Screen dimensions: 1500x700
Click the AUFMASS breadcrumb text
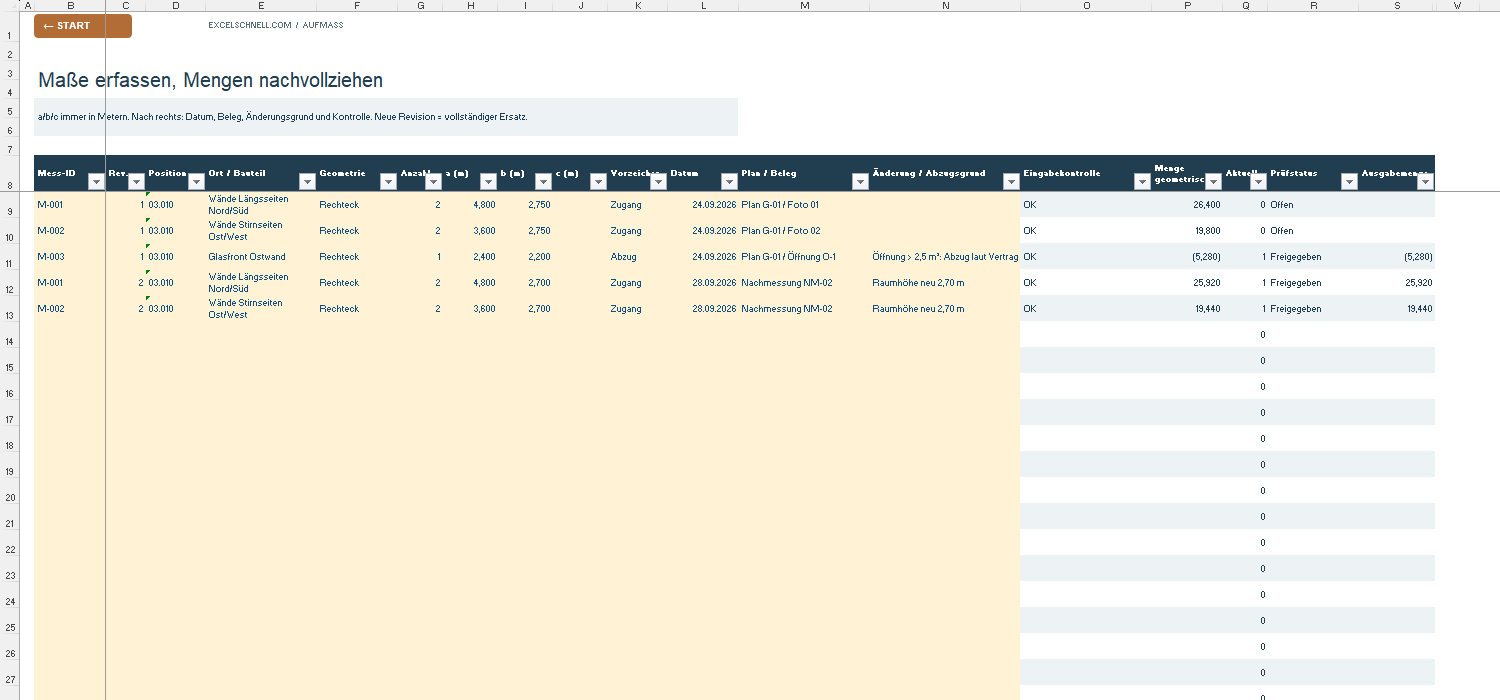(x=322, y=25)
